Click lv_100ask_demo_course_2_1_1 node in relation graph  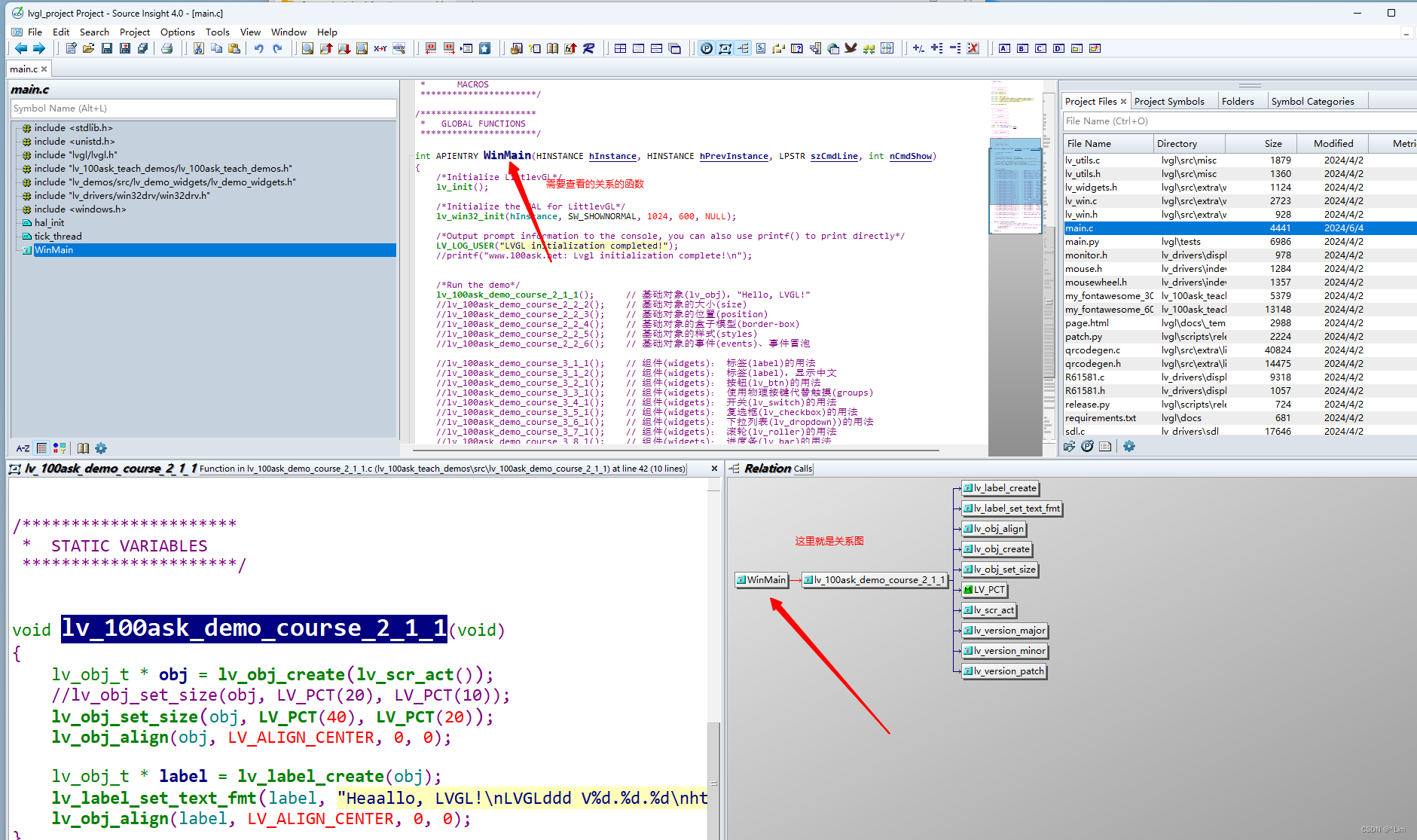tap(875, 579)
